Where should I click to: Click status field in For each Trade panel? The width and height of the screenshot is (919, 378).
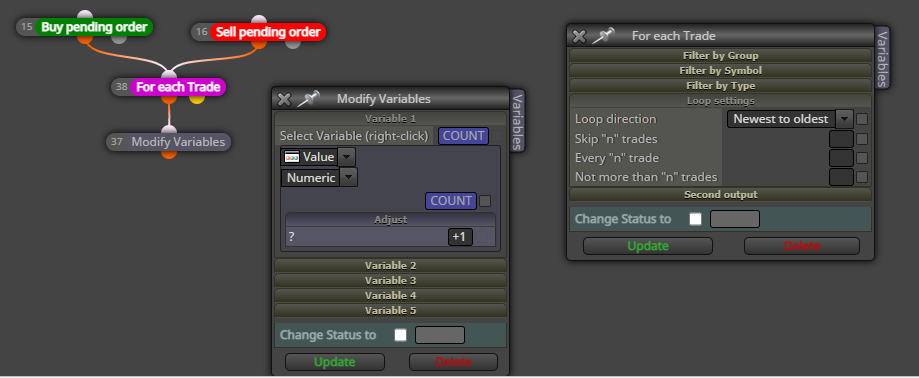734,219
